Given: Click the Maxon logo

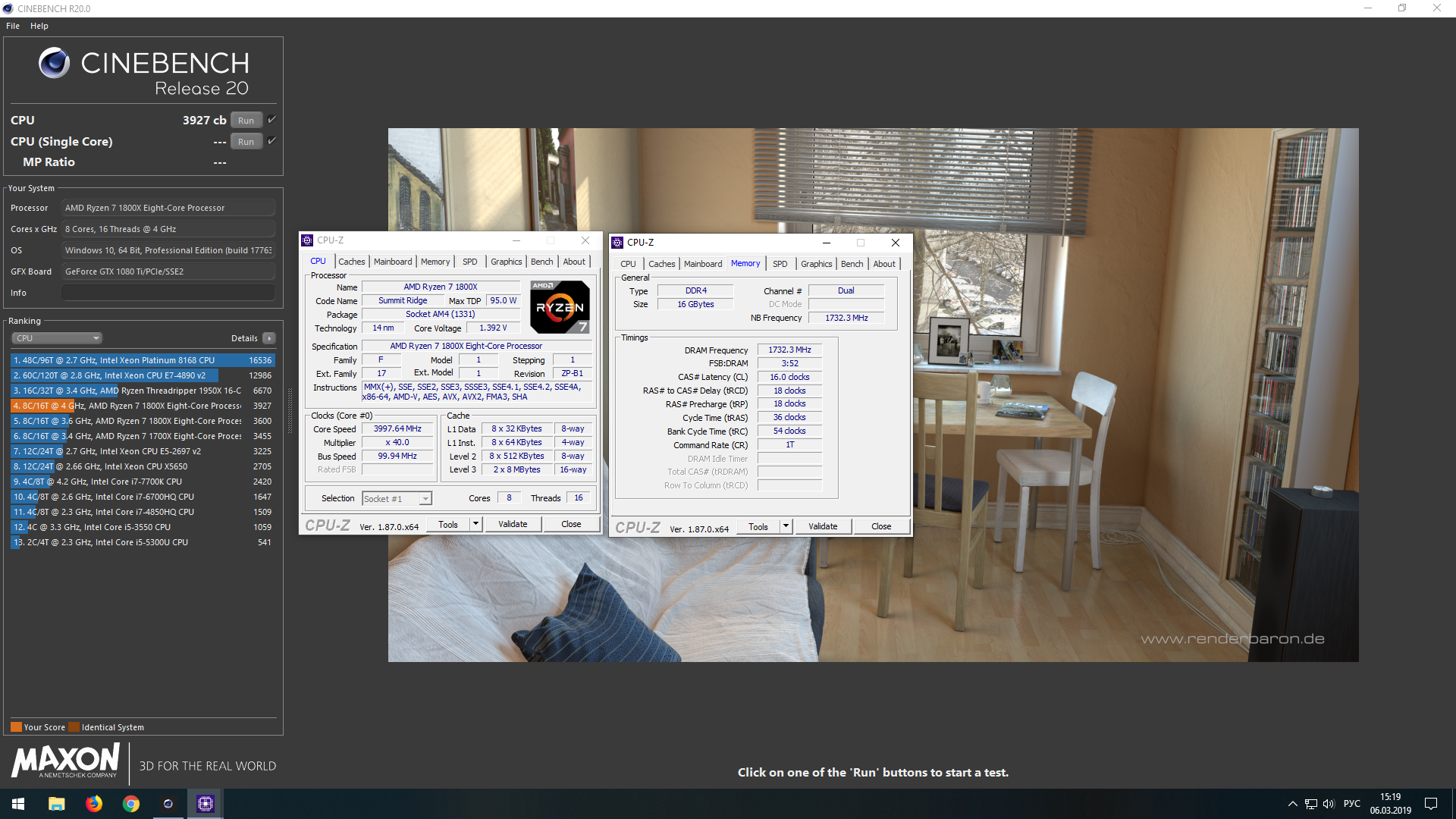Looking at the screenshot, I should click(65, 761).
